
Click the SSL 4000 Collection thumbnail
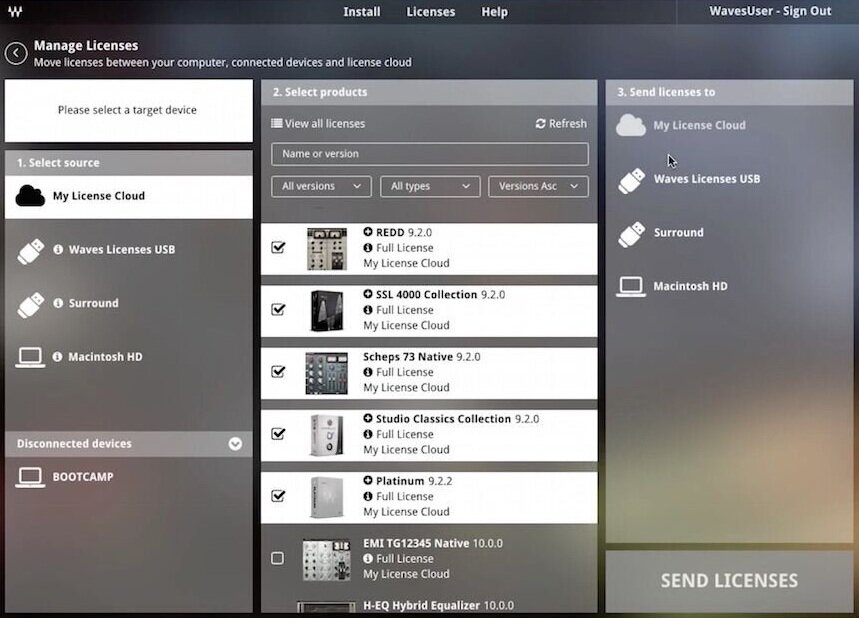click(x=327, y=311)
